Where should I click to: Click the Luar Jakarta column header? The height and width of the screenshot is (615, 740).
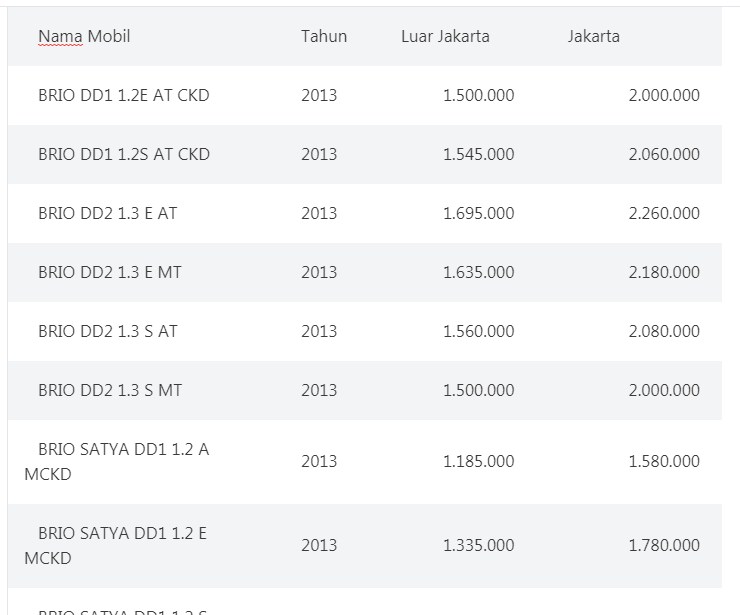[445, 36]
